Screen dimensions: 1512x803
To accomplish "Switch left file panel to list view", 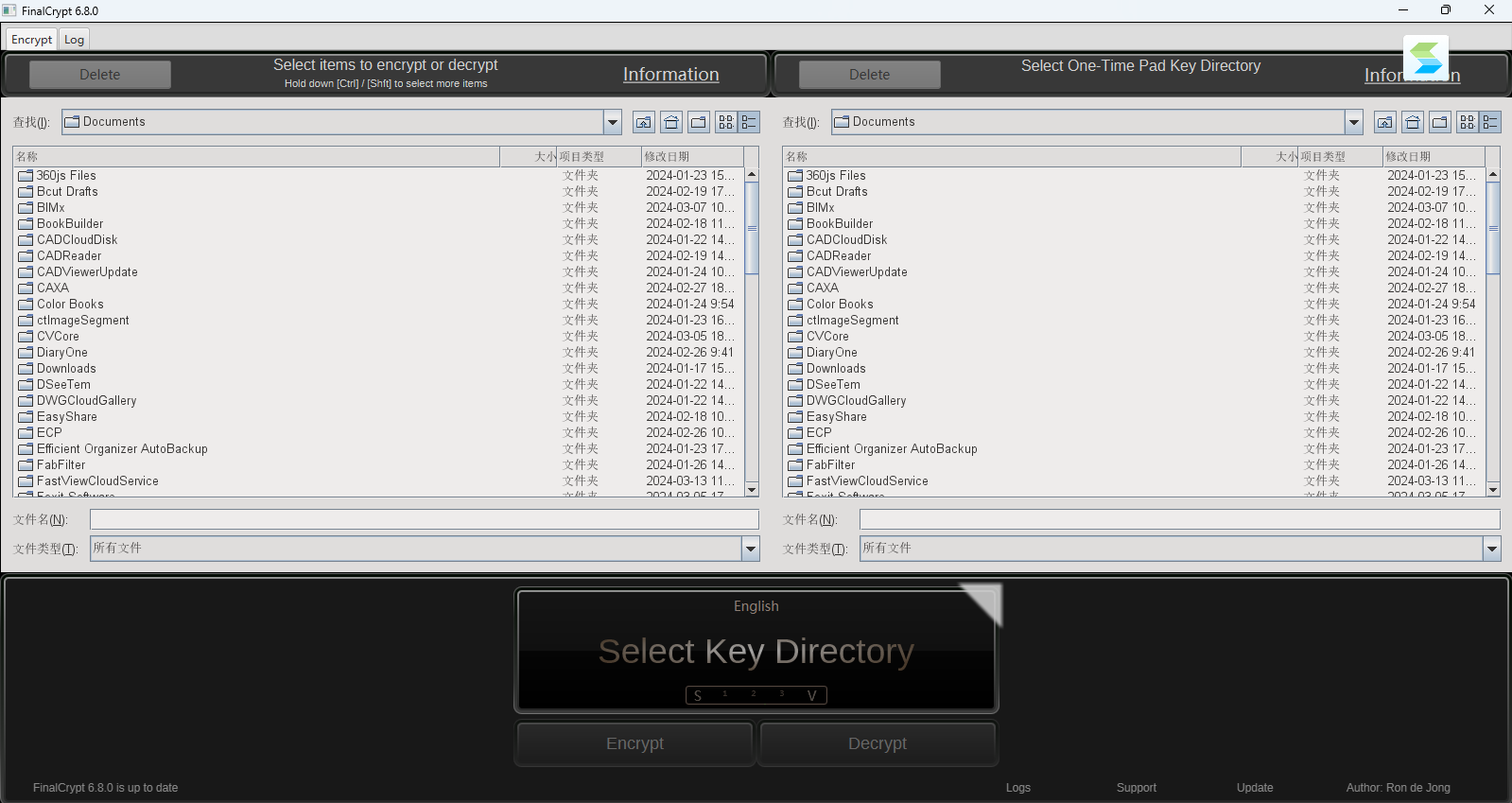I will coord(726,122).
